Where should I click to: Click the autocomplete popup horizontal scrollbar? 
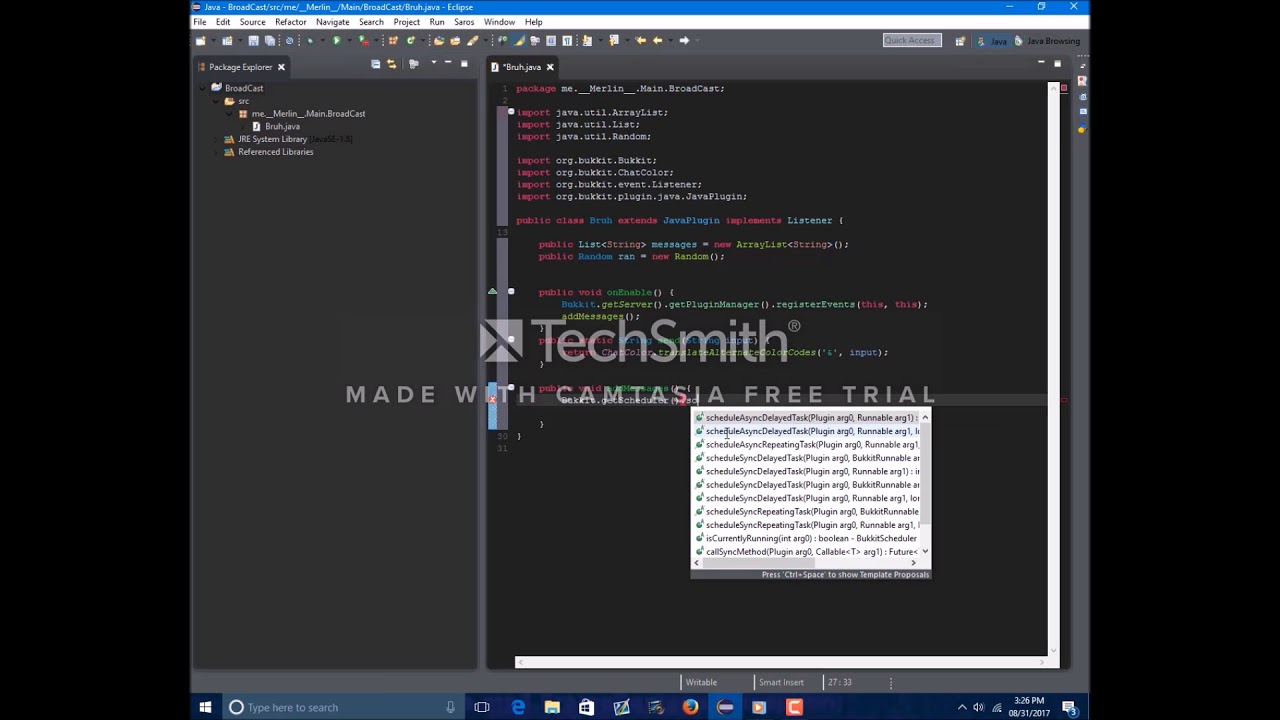tap(760, 563)
